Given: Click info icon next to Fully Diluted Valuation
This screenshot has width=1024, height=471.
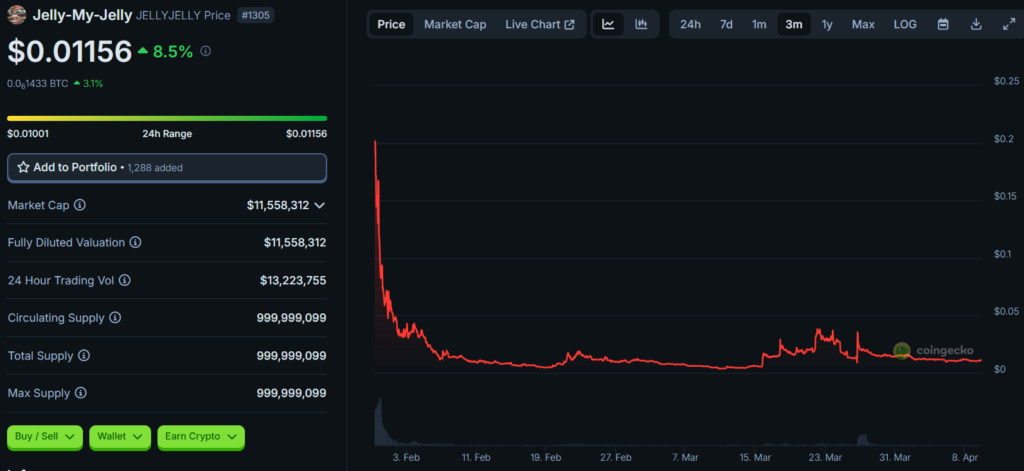Looking at the screenshot, I should point(135,243).
